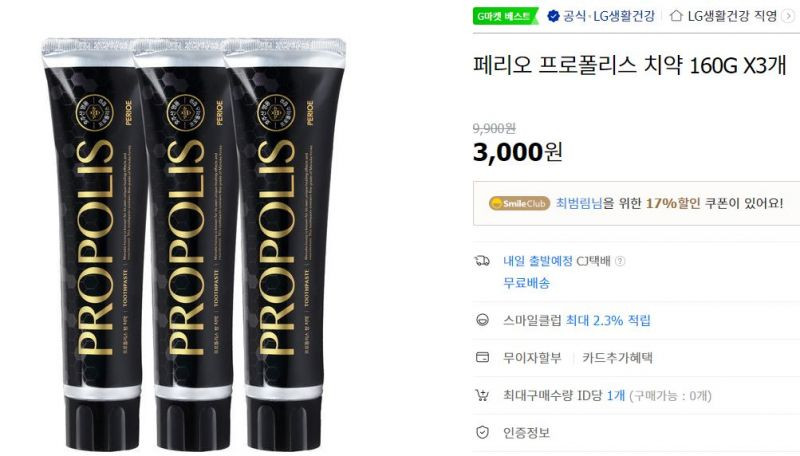800x456 pixels.
Task: Open 스마일클럽 최대 2.3% 적립 details
Action: (577, 320)
